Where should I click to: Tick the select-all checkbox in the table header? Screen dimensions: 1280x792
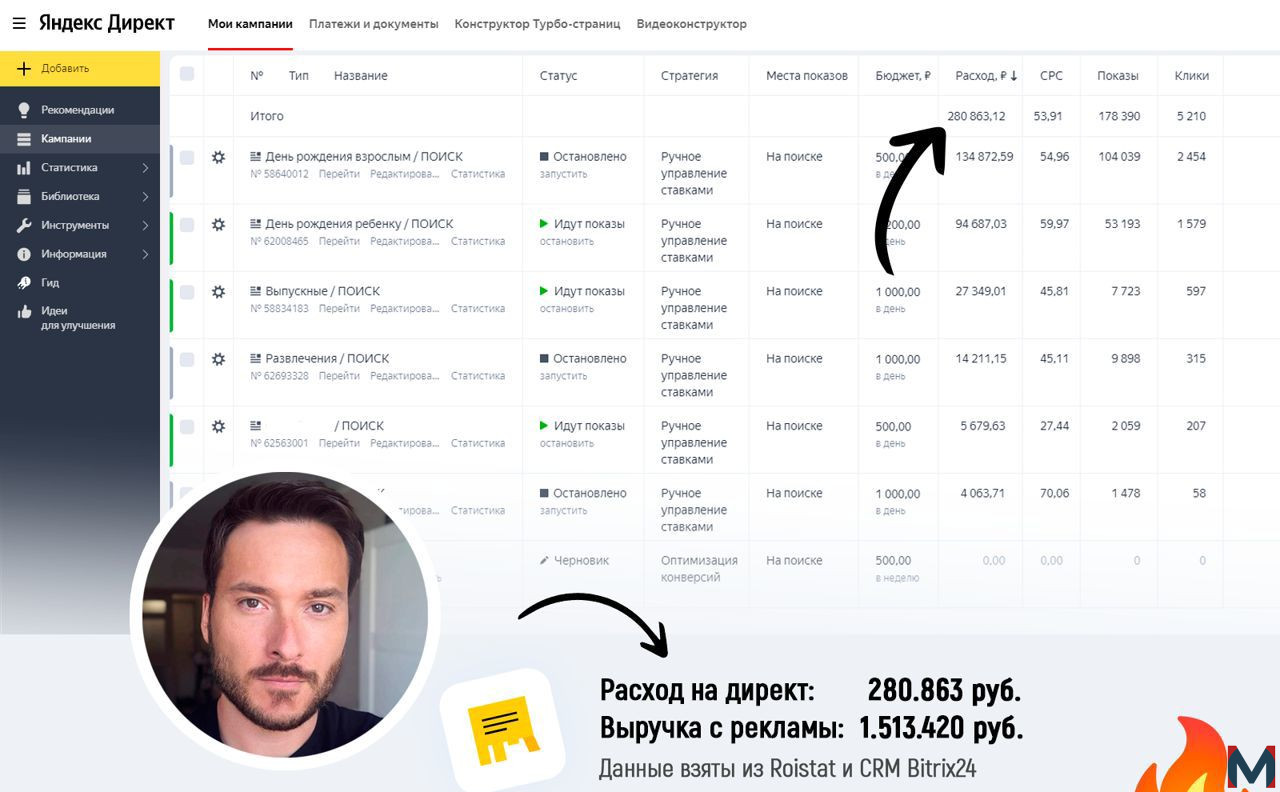[x=187, y=74]
